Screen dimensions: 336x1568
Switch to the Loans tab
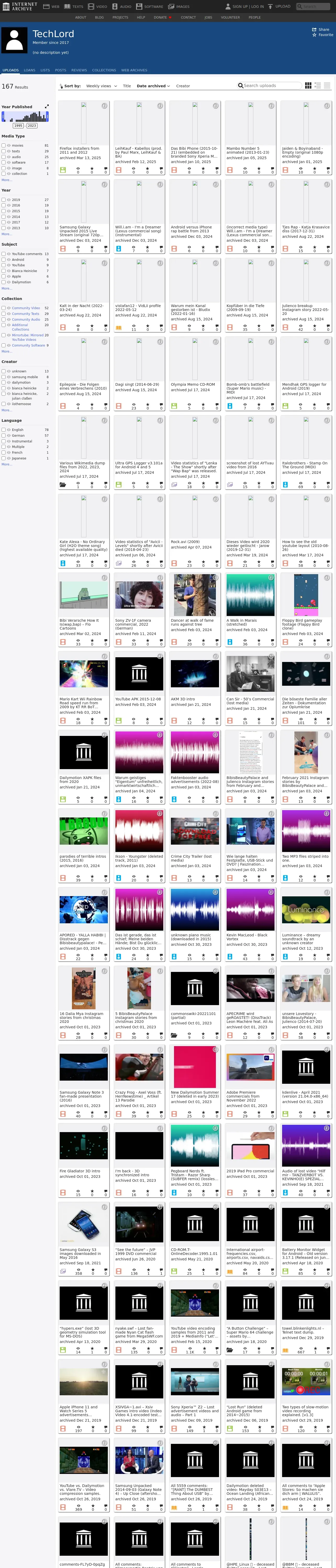pyautogui.click(x=29, y=70)
